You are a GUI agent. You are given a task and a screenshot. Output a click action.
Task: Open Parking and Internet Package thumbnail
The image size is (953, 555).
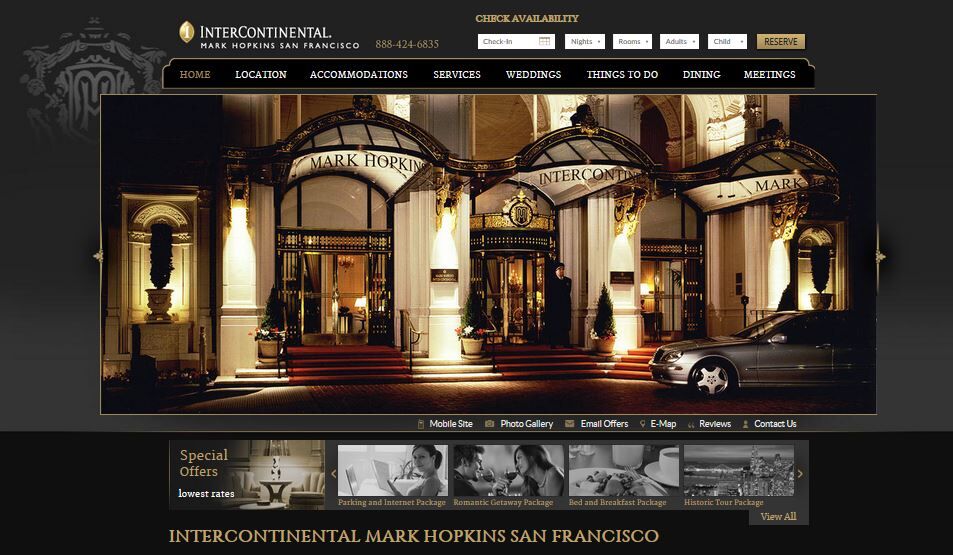pos(393,470)
